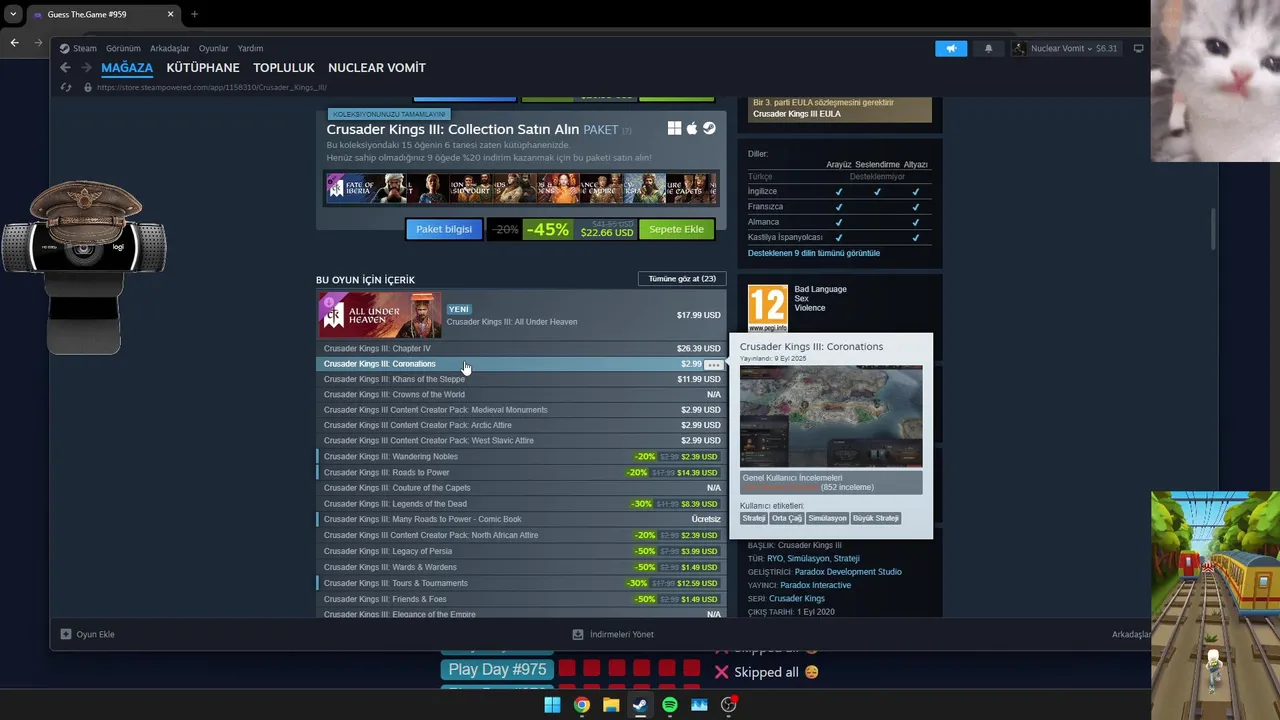Click the Coronations screenshot in the tooltip
The width and height of the screenshot is (1280, 720).
(831, 416)
